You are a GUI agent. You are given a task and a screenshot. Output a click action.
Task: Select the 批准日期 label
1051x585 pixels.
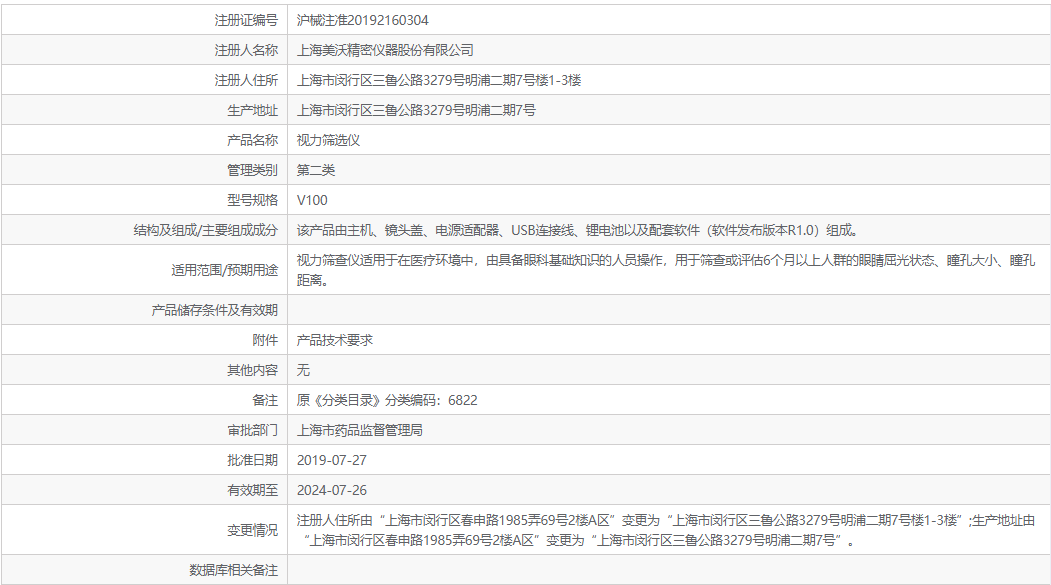253,460
